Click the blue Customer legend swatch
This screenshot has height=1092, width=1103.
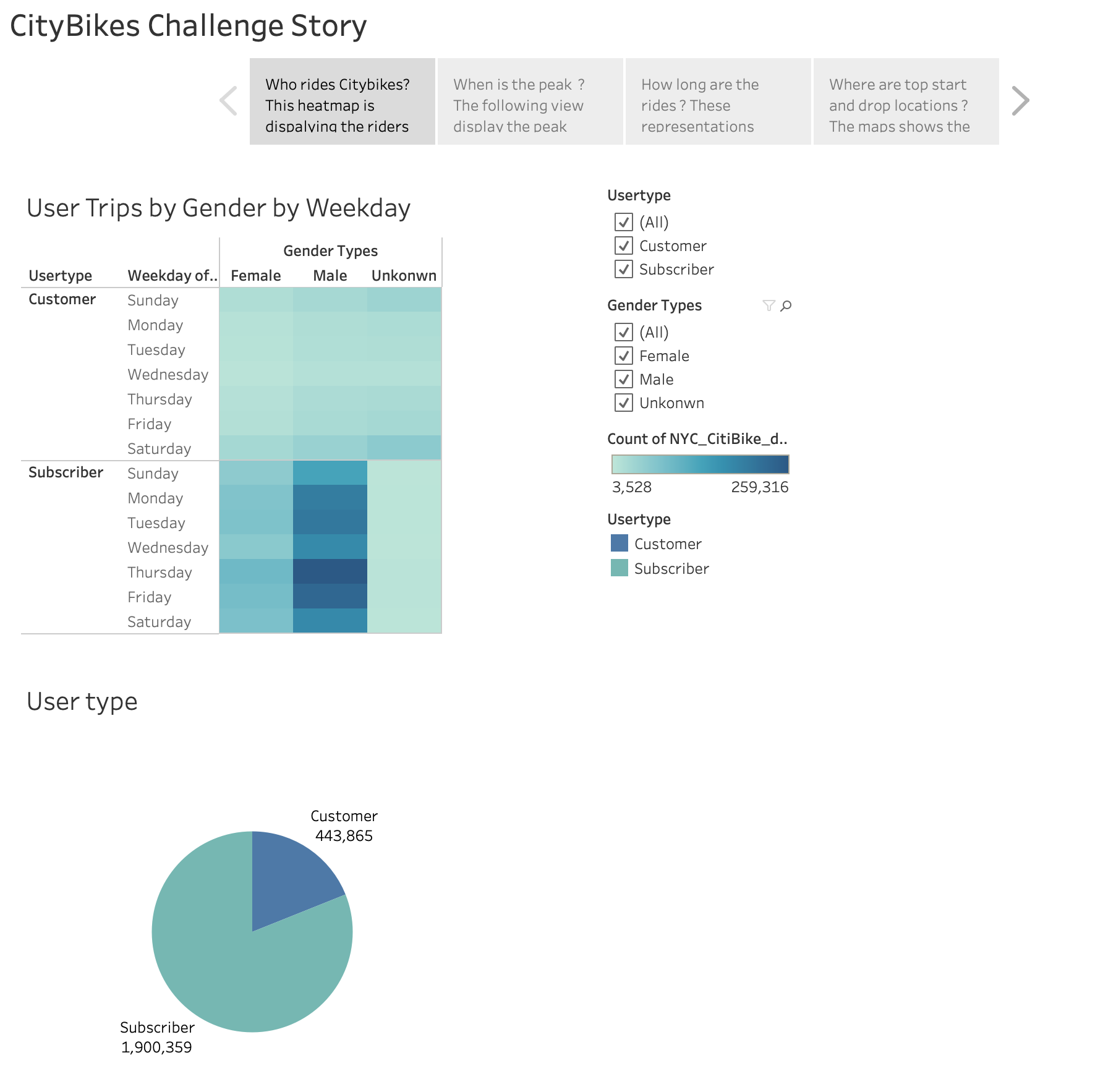tap(620, 543)
